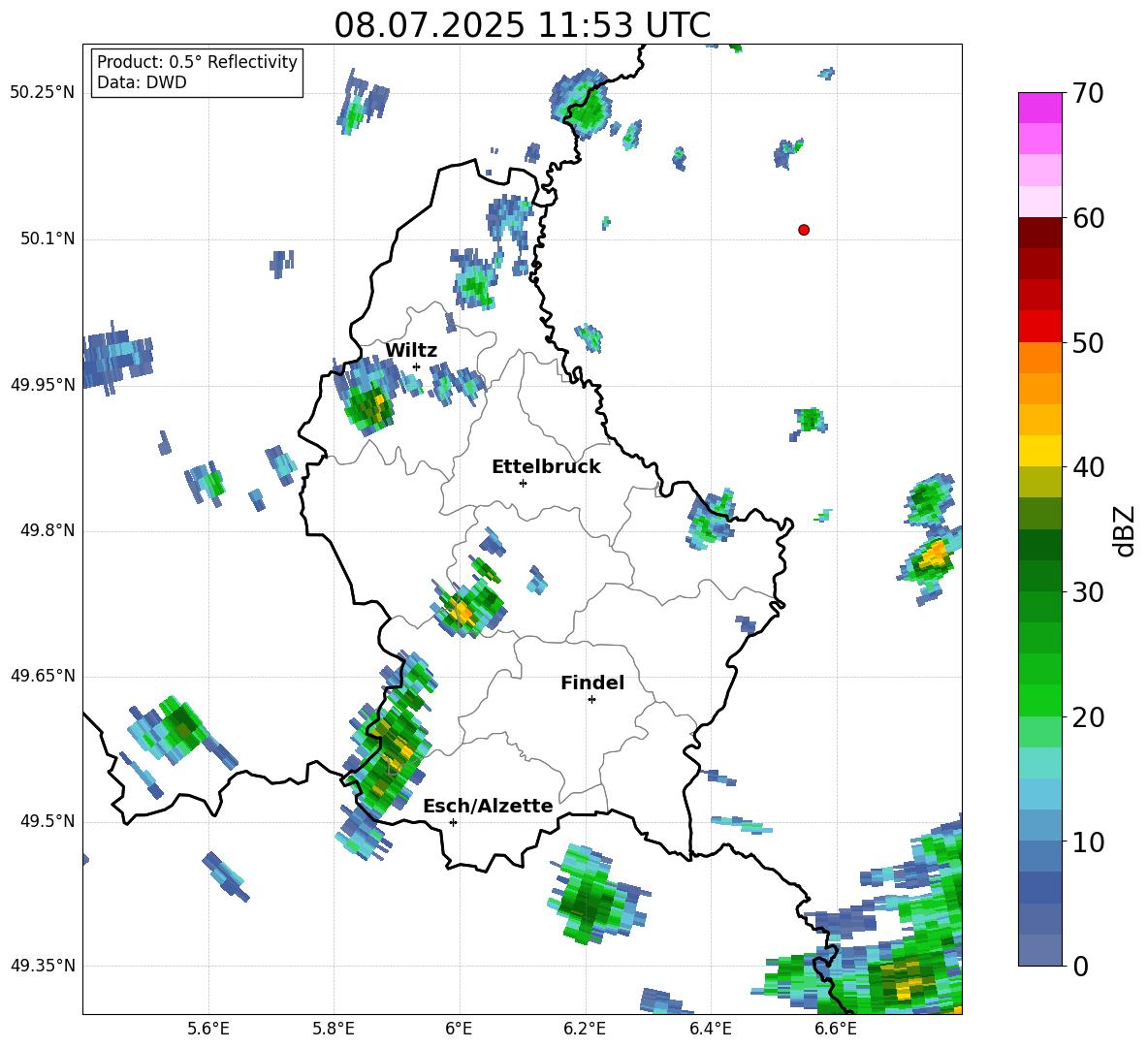The image size is (1148, 1048).
Task: Click the colorbar label 70
Action: click(1088, 94)
